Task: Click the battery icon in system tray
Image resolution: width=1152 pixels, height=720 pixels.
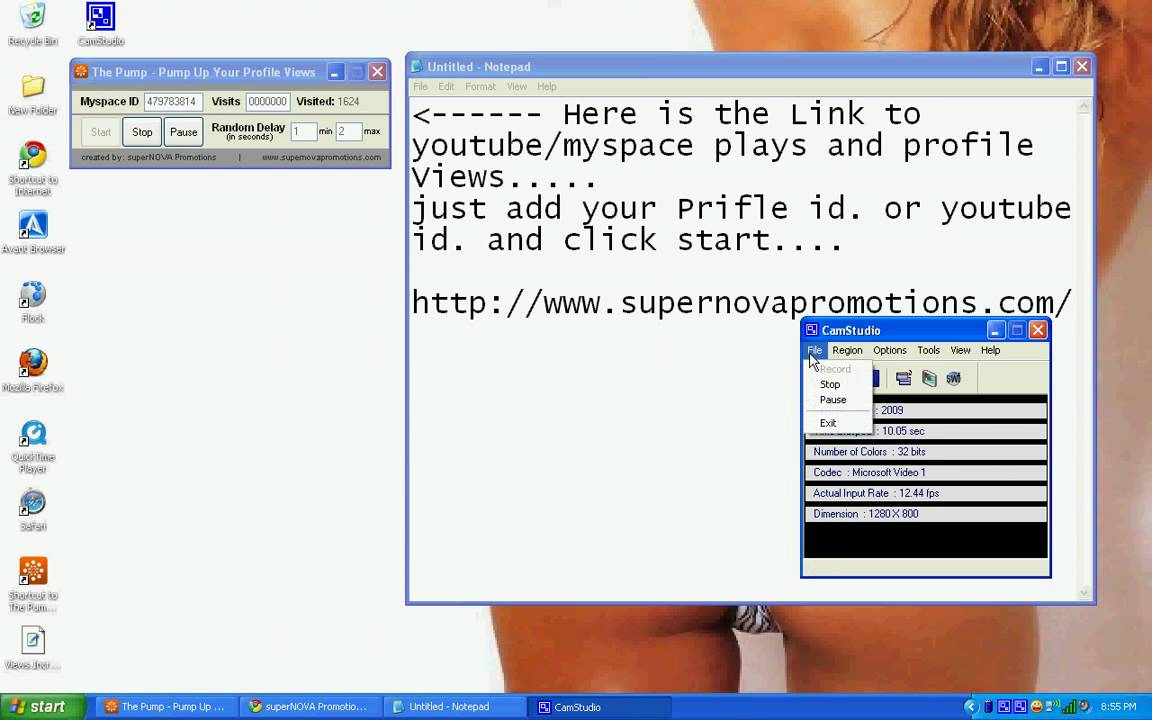Action: (988, 707)
